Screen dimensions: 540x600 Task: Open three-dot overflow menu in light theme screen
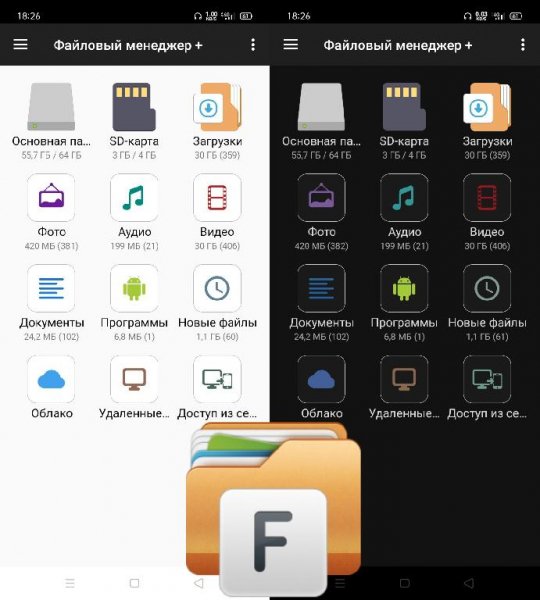(x=253, y=45)
